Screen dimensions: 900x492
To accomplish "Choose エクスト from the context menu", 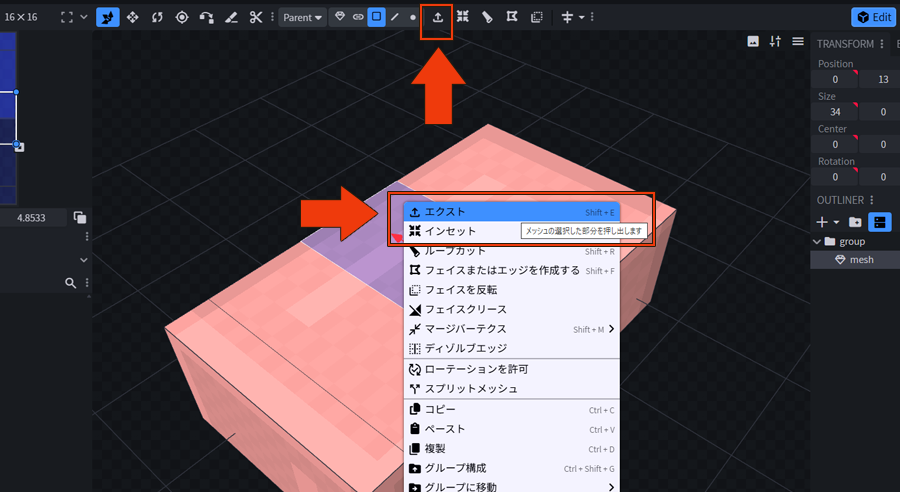I will tap(445, 212).
